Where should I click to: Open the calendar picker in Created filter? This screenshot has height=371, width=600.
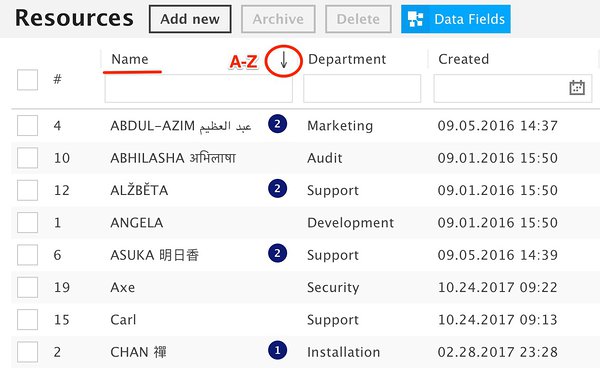point(577,88)
